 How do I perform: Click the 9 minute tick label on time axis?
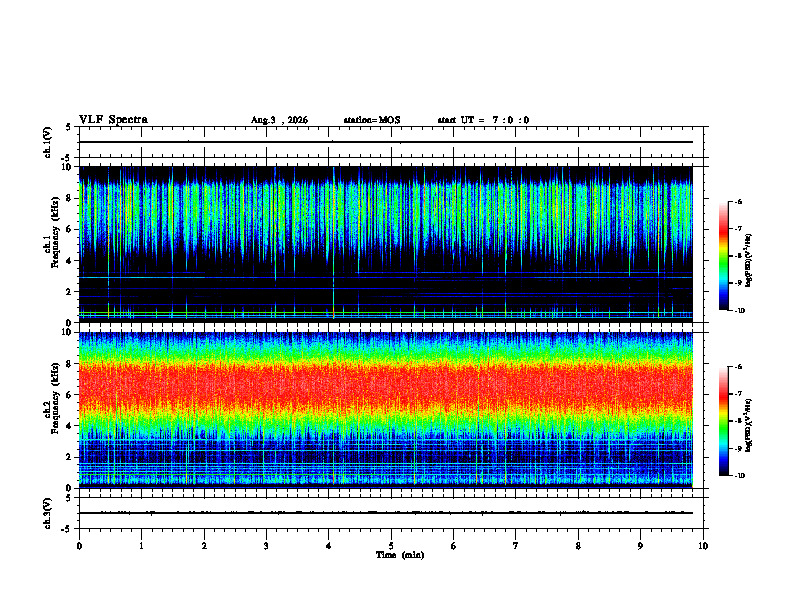coord(640,546)
